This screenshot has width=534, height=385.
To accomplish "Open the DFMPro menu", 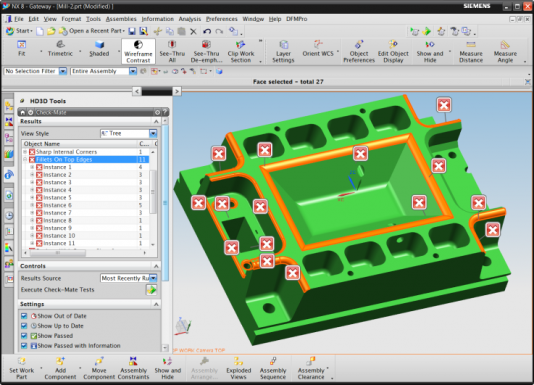I will pos(297,19).
